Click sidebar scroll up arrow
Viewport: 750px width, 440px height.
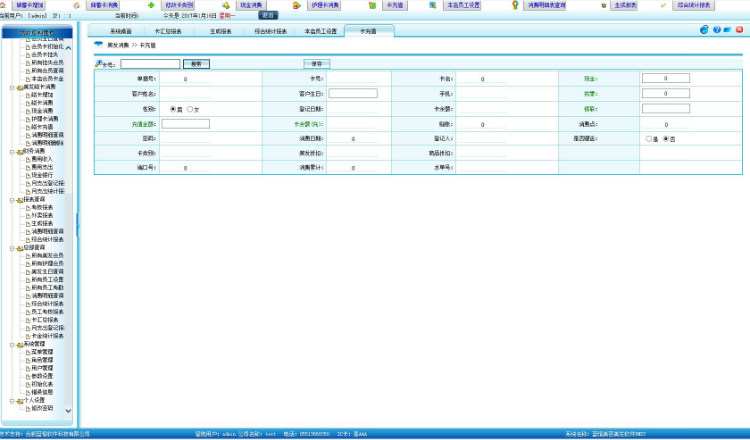68,48
